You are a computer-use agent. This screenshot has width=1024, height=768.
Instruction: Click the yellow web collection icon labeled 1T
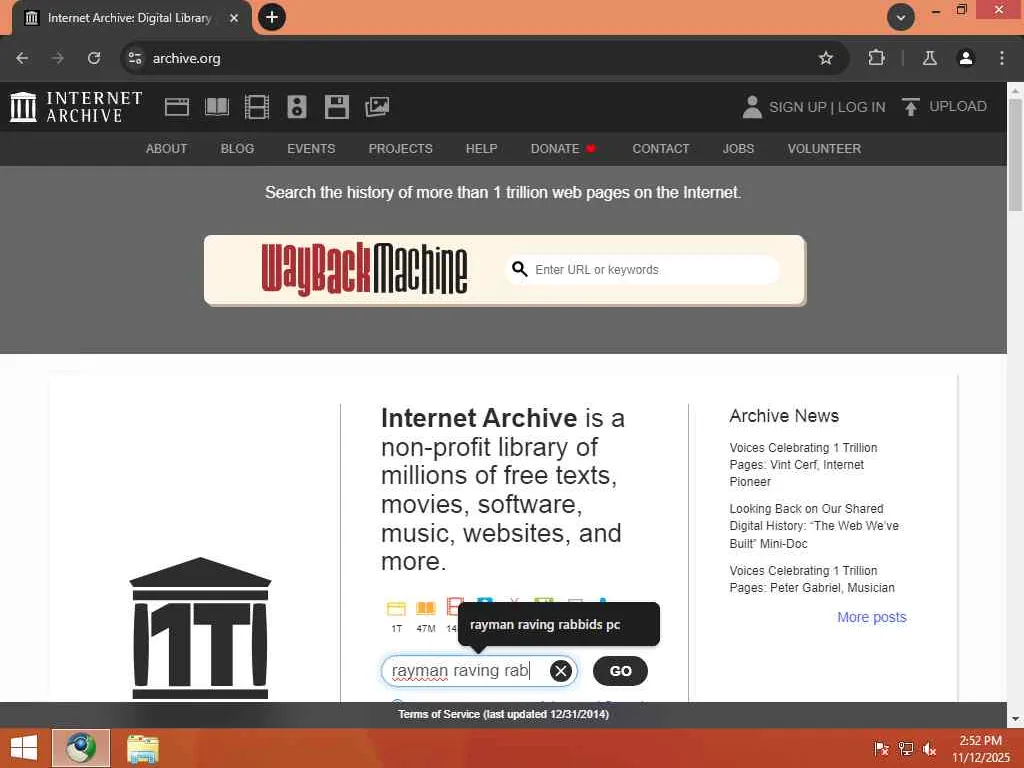[396, 609]
